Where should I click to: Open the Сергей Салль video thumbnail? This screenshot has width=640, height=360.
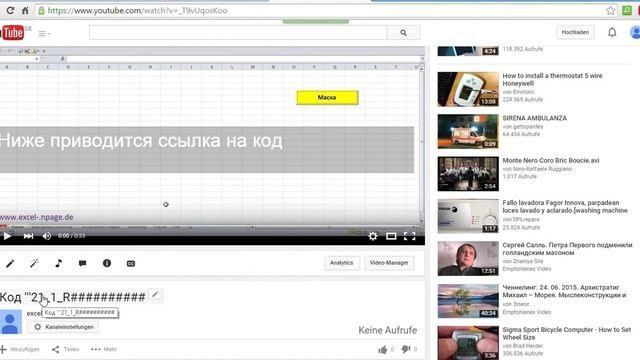[x=468, y=258]
